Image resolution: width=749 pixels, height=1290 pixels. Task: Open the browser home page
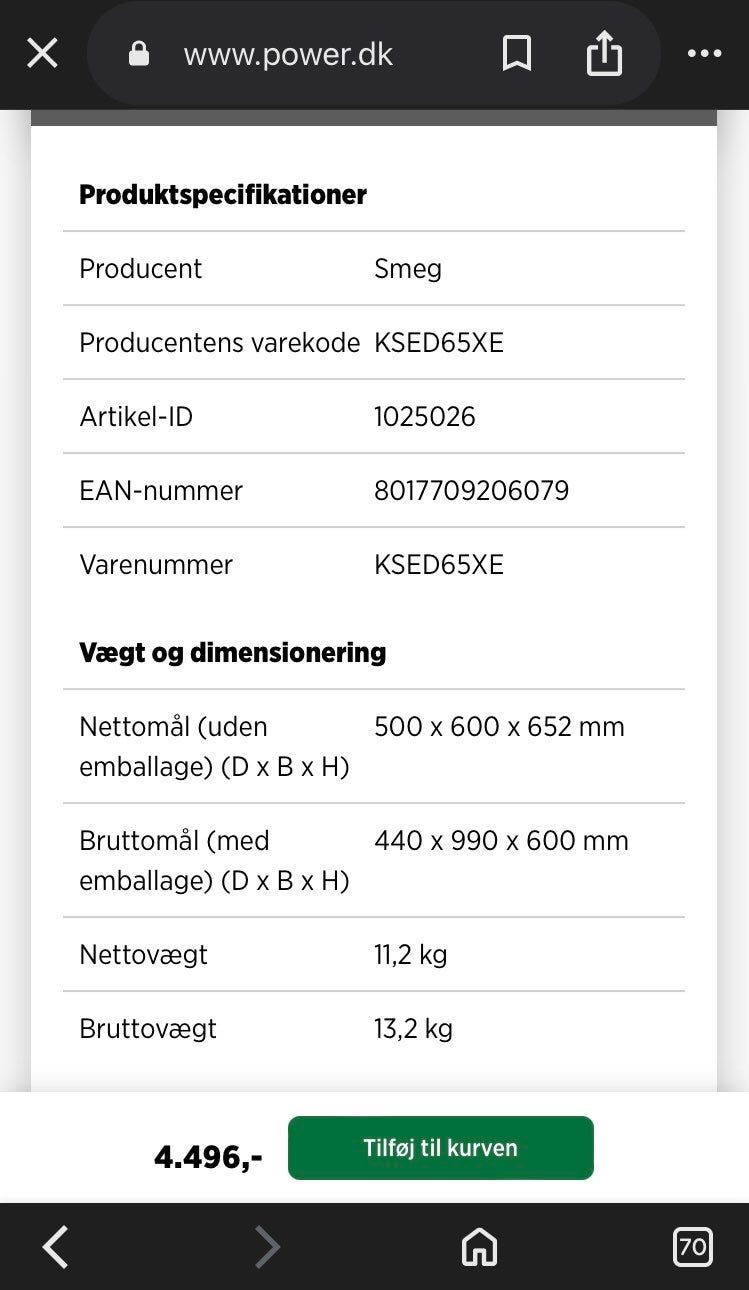[x=479, y=1247]
